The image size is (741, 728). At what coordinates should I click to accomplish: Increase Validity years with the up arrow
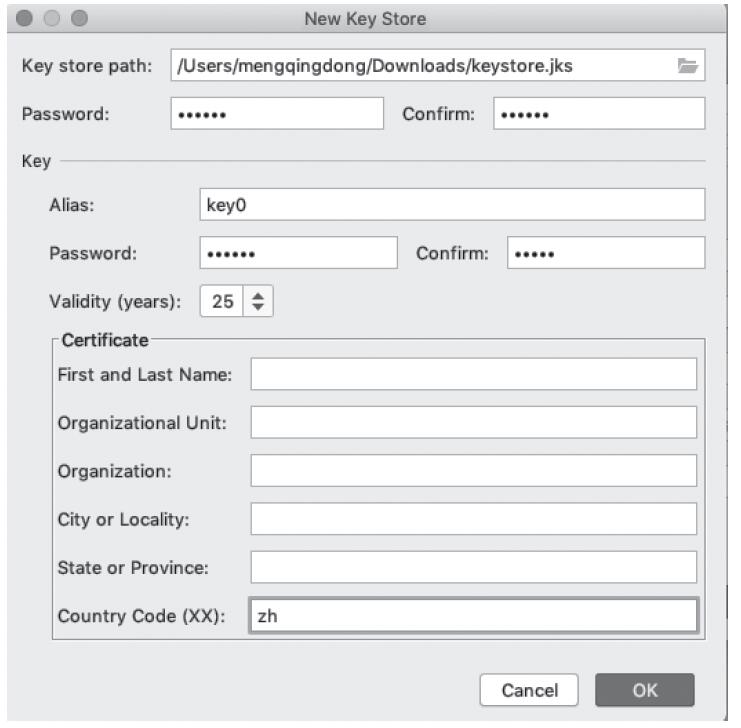click(x=258, y=295)
